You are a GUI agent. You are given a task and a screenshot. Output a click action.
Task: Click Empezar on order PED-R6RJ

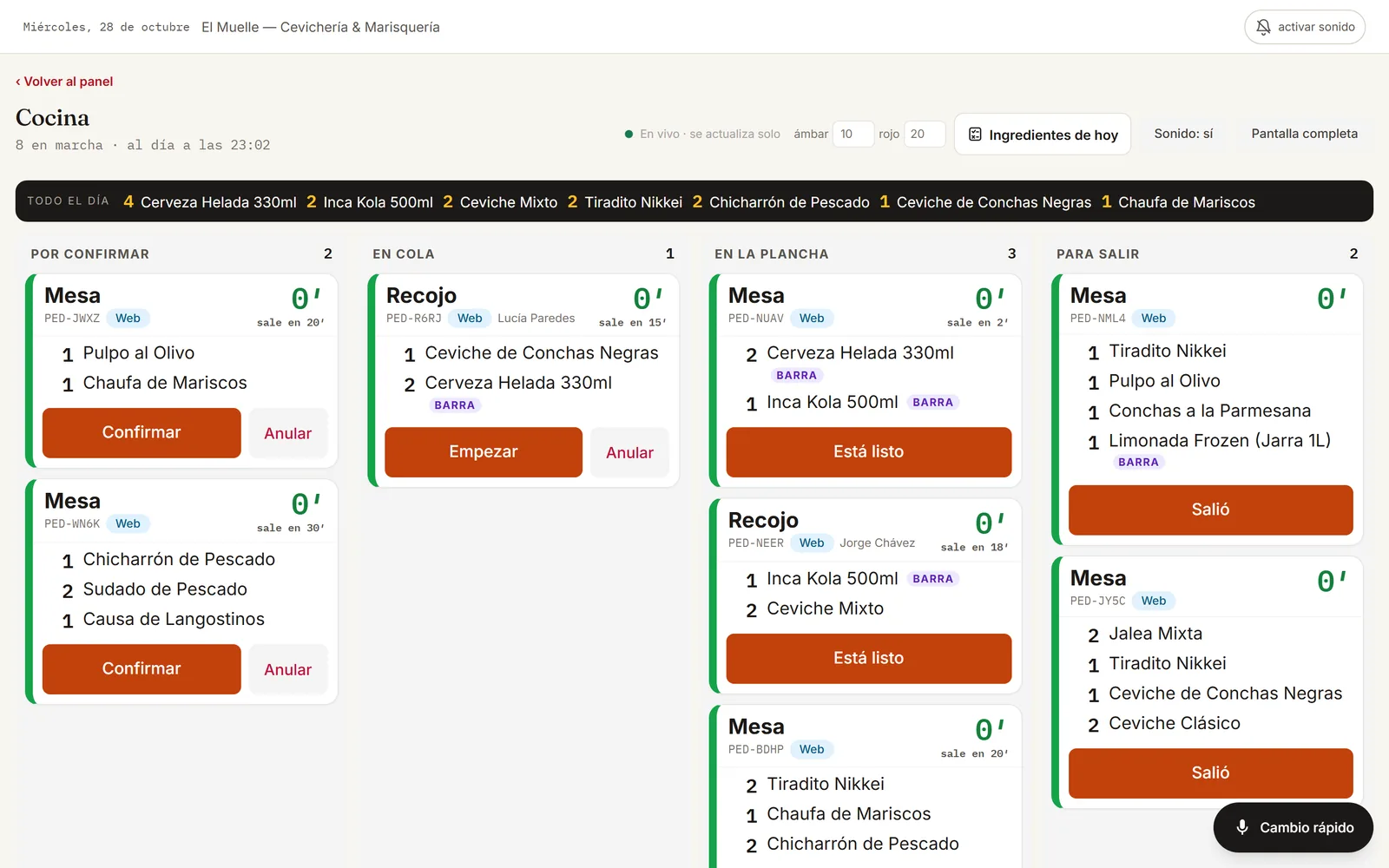click(484, 451)
